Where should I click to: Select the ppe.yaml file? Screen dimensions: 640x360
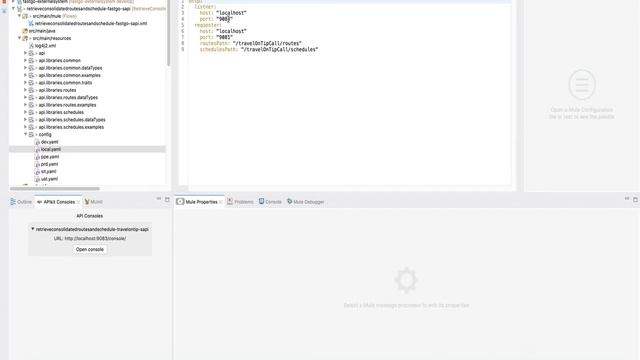50,157
